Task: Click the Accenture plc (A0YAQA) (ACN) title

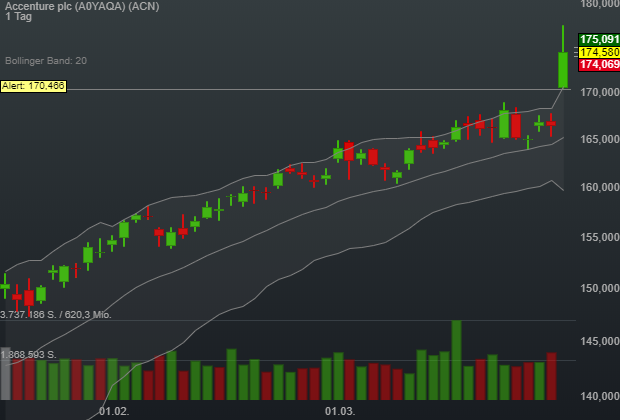Action: click(82, 6)
